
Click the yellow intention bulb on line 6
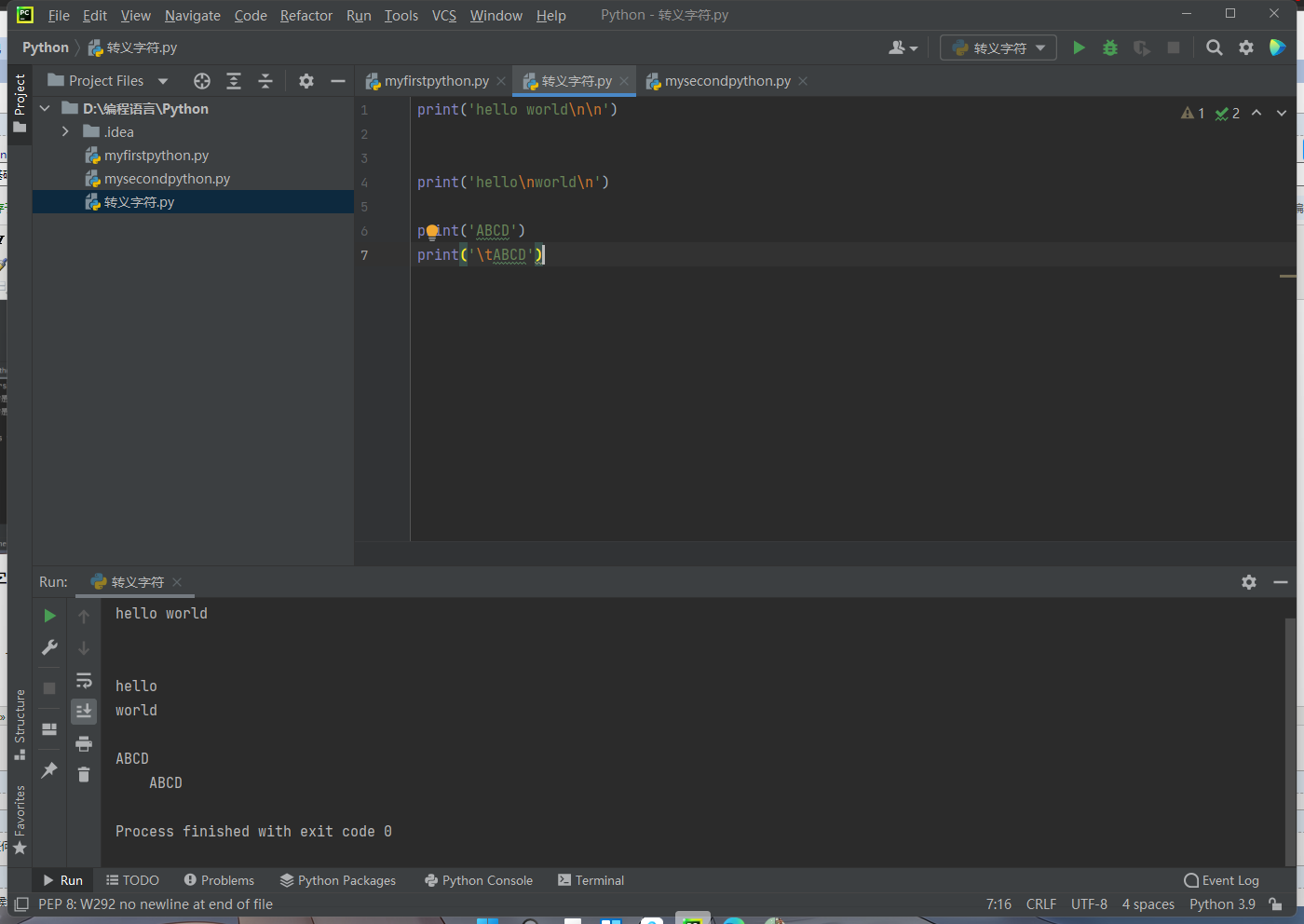click(432, 231)
